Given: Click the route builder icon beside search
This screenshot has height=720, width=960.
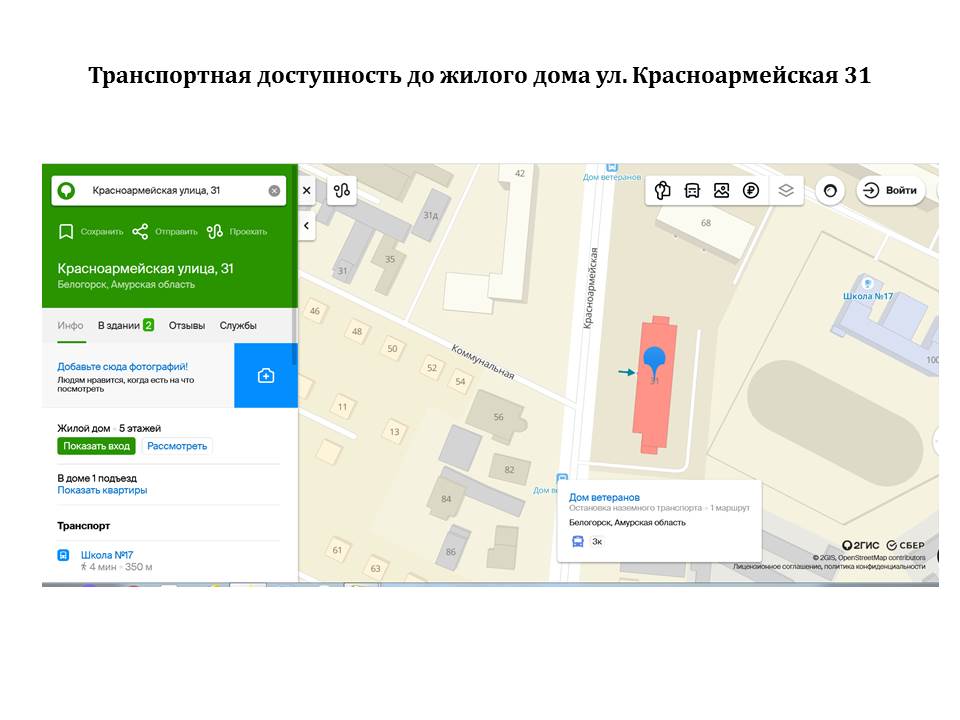Looking at the screenshot, I should (x=342, y=190).
